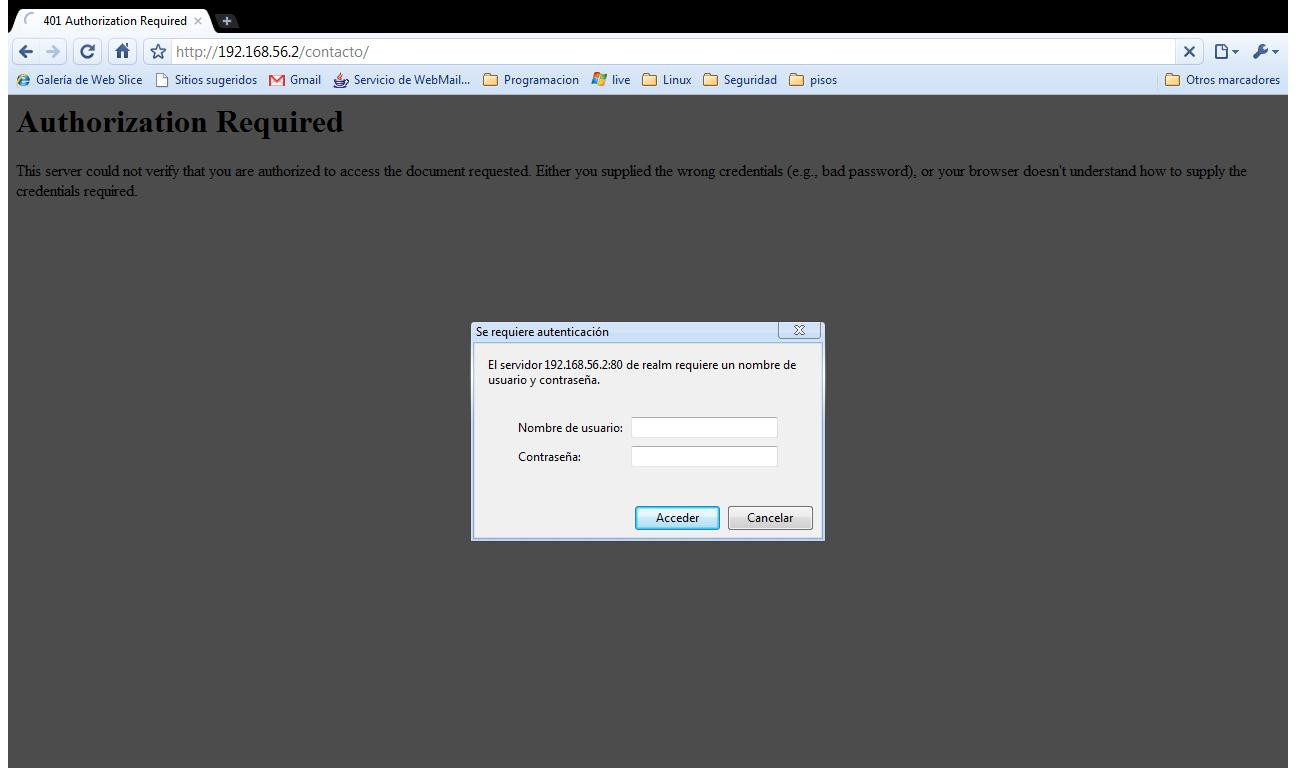
Task: Expand the Programacion bookmarks folder
Action: [531, 80]
